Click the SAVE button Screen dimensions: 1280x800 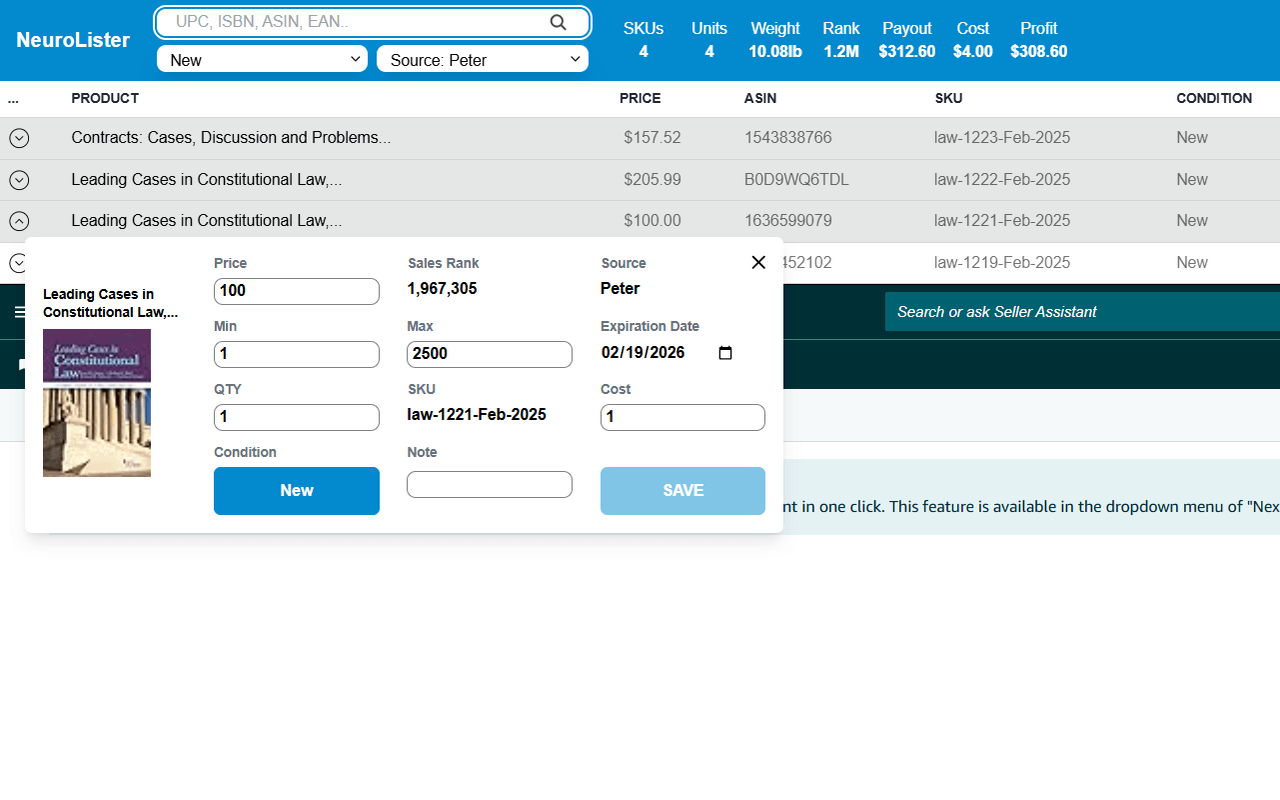tap(682, 491)
